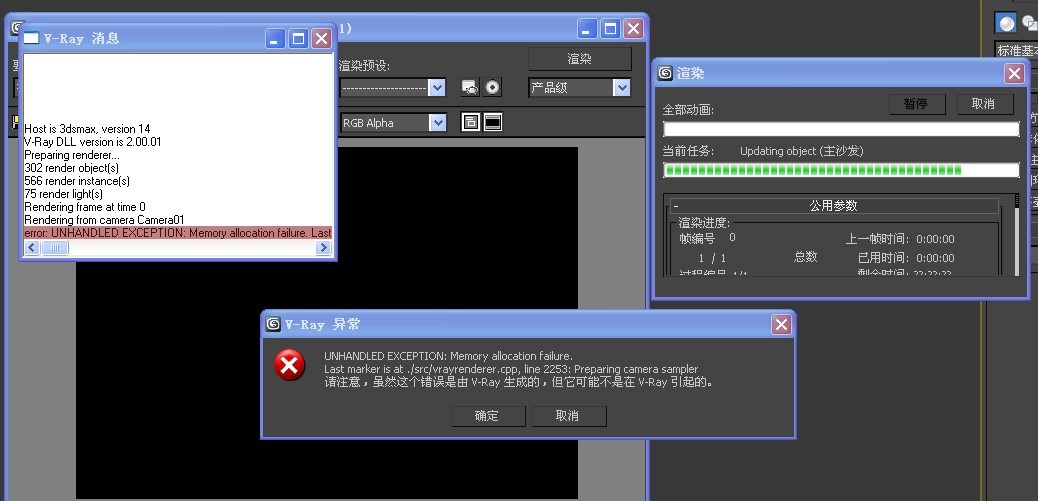Minimize the render frame window behind

(587, 28)
